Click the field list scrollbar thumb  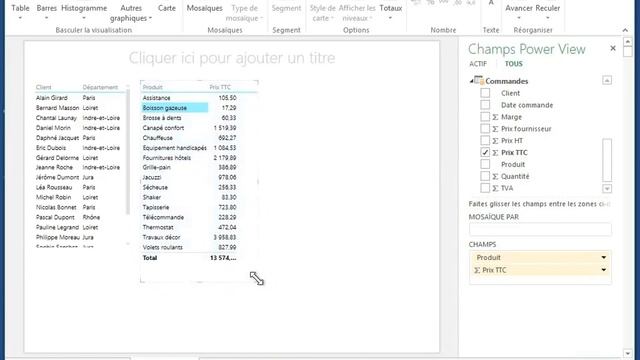pyautogui.click(x=607, y=160)
